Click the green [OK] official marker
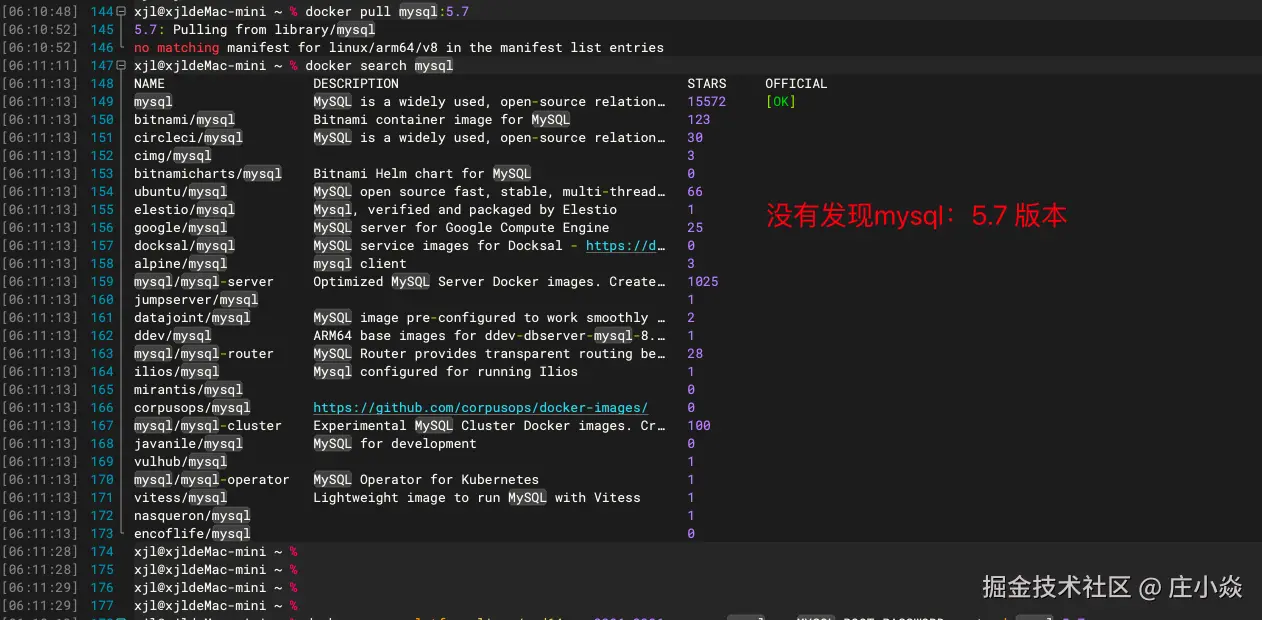 [780, 102]
